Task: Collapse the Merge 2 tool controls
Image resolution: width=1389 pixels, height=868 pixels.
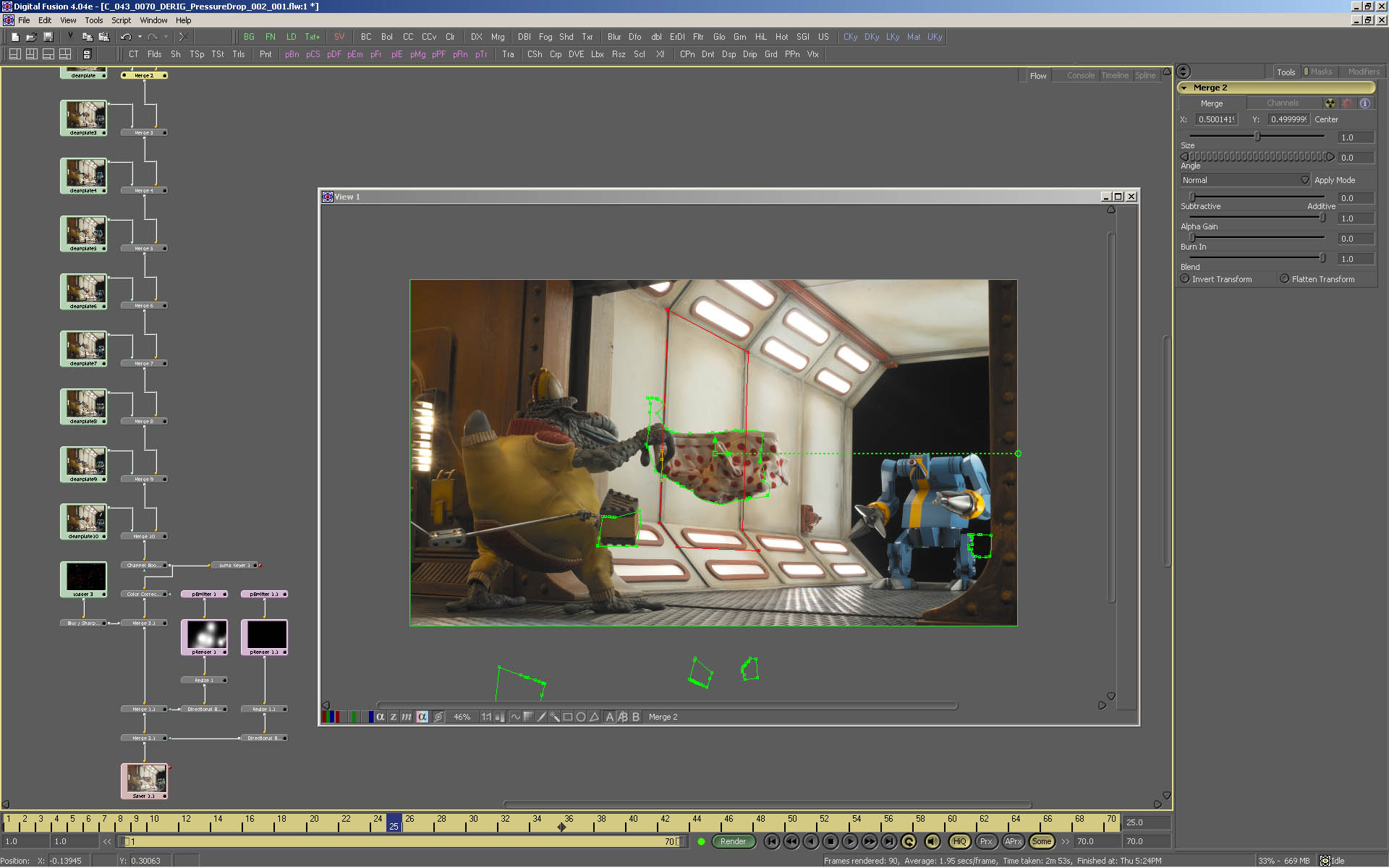Action: (x=1184, y=88)
